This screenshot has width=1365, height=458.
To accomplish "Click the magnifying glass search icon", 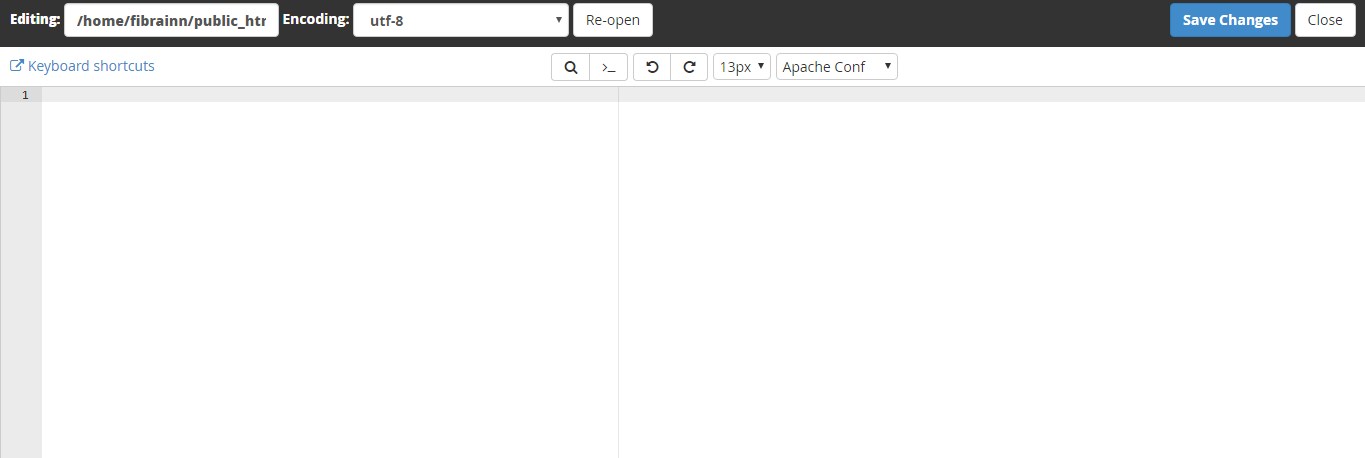I will [570, 67].
